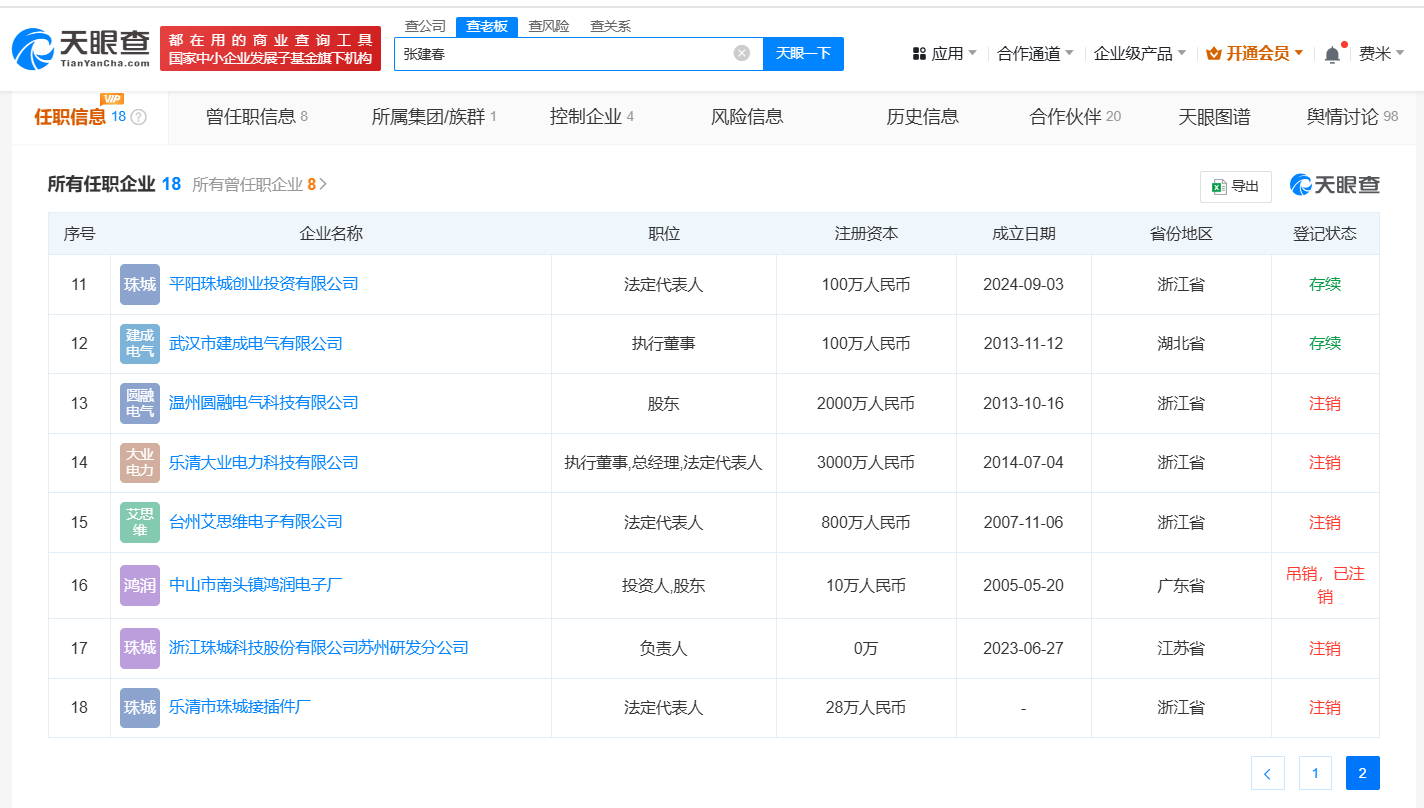Go to previous page with left arrow

coord(1267,773)
